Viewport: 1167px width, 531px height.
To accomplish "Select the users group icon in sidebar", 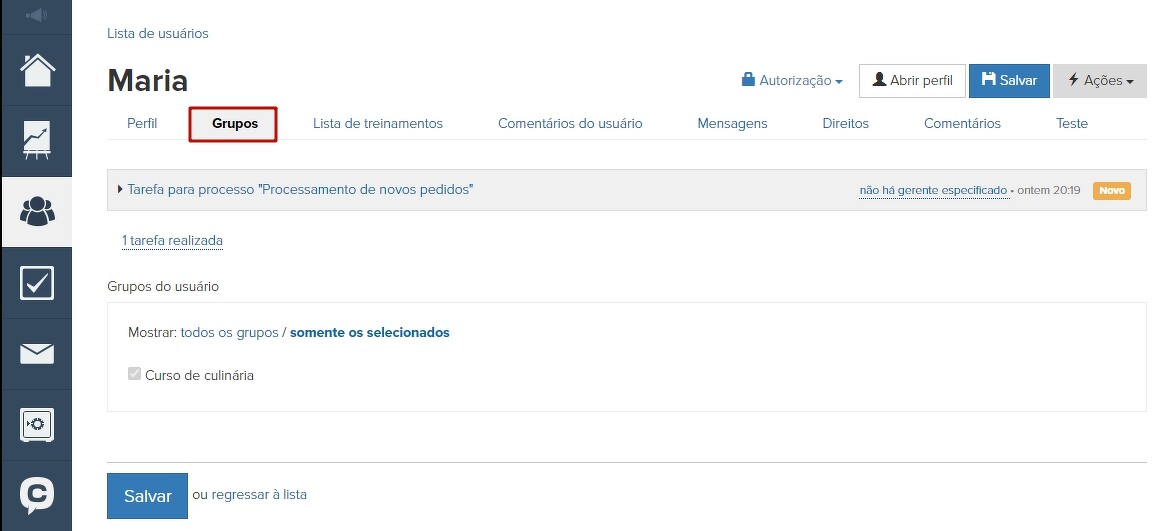I will 37,212.
